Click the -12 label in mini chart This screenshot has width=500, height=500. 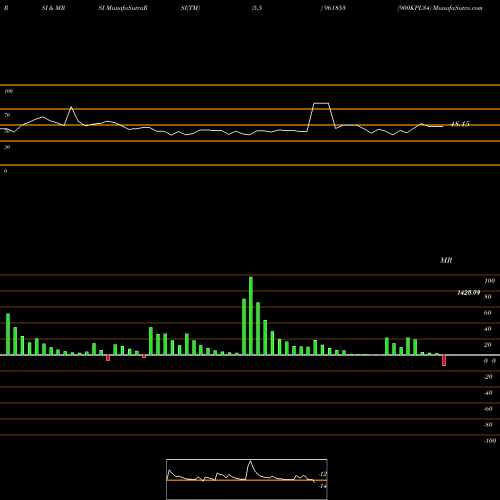[x=322, y=474]
